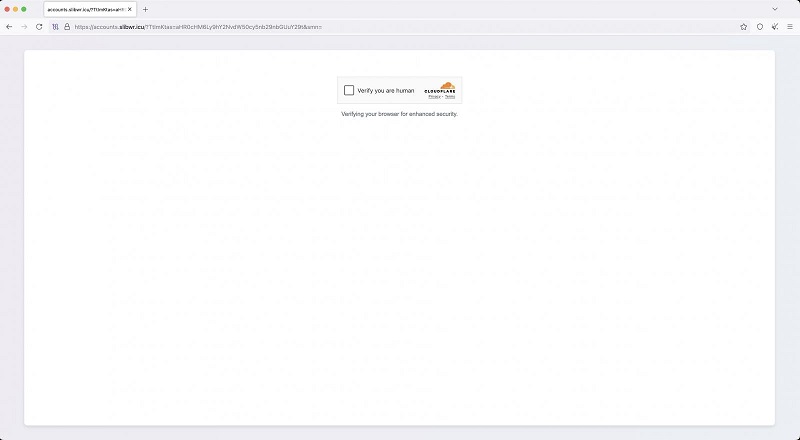Check the Verify you are human checkbox
The width and height of the screenshot is (800, 440).
[x=349, y=90]
